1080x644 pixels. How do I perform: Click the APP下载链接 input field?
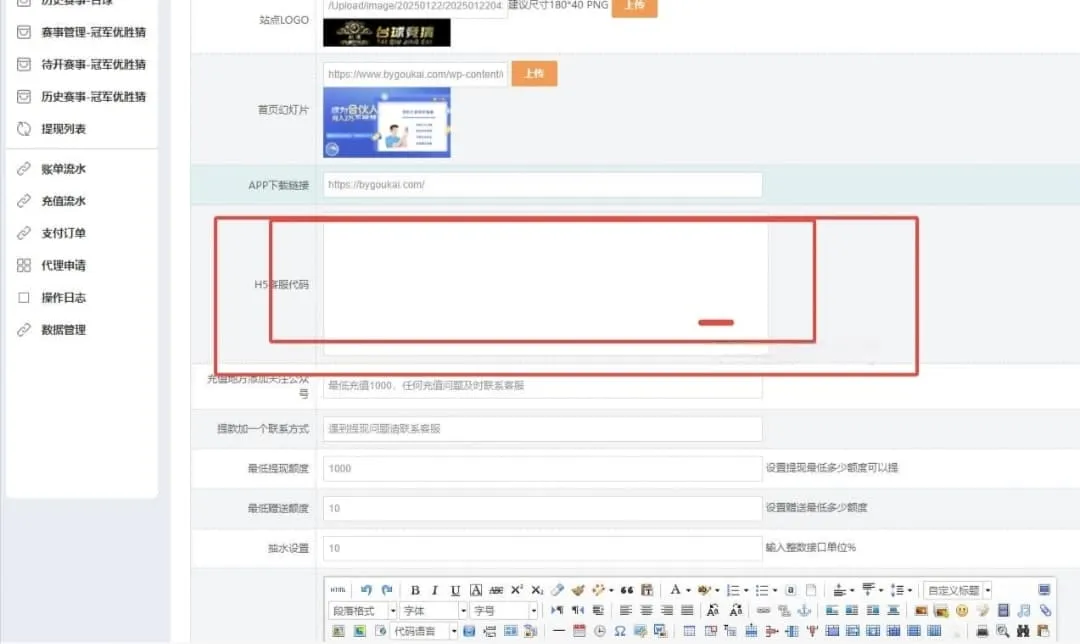(x=543, y=185)
